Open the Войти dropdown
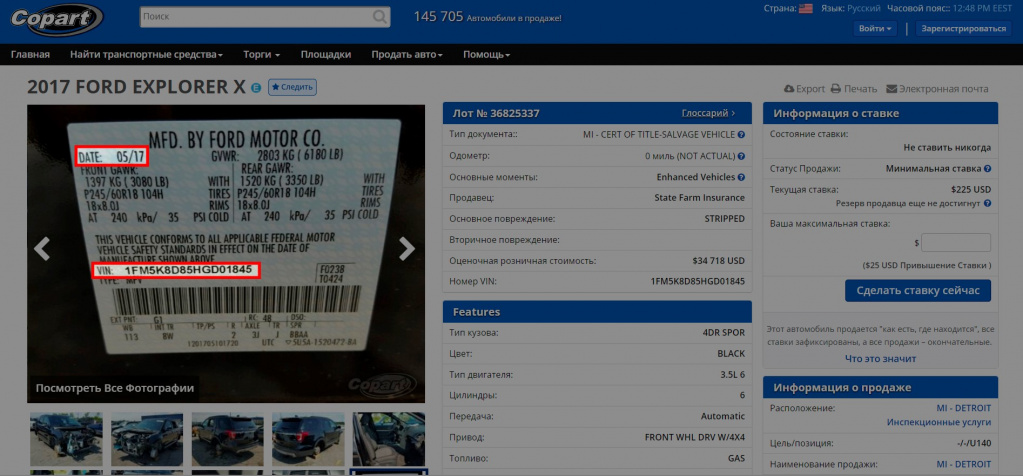 [x=875, y=29]
